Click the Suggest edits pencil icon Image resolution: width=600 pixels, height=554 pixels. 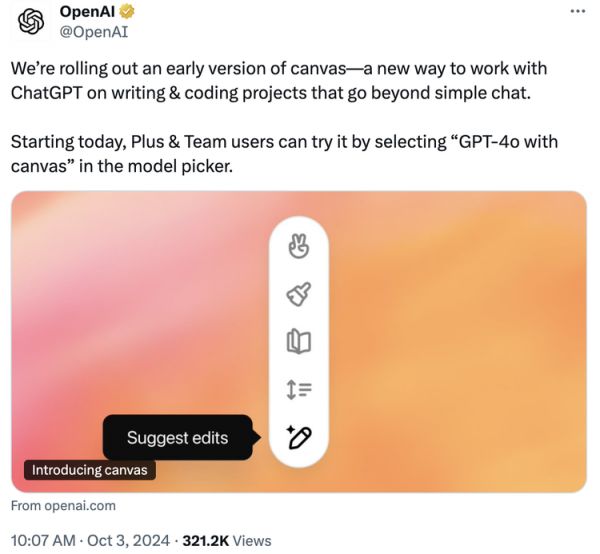click(x=299, y=437)
